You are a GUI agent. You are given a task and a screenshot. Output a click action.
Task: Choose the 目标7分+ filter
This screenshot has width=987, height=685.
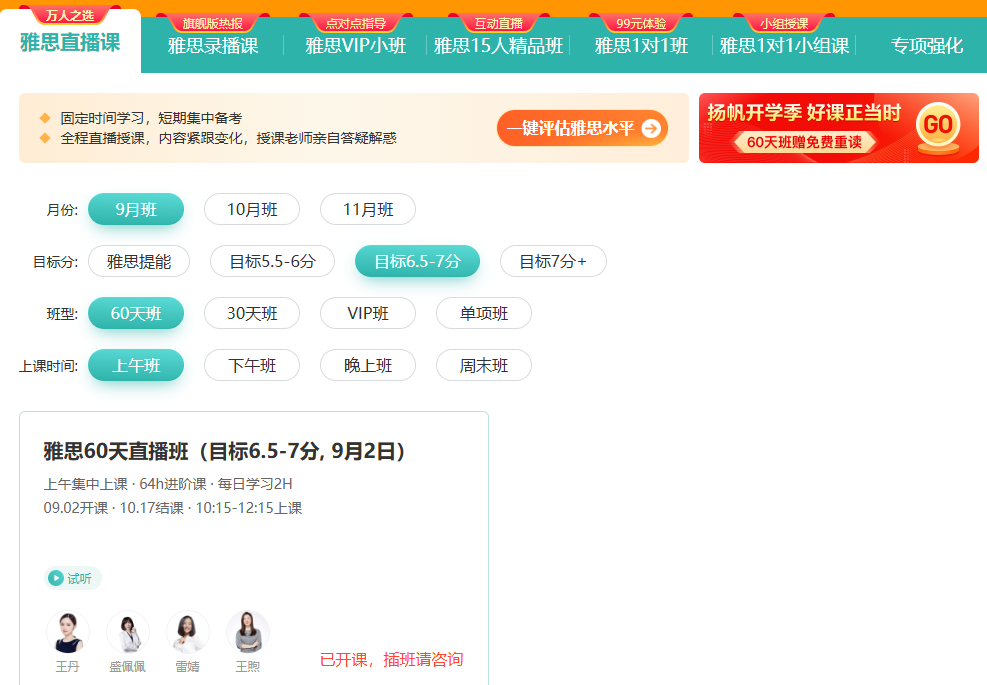[553, 261]
